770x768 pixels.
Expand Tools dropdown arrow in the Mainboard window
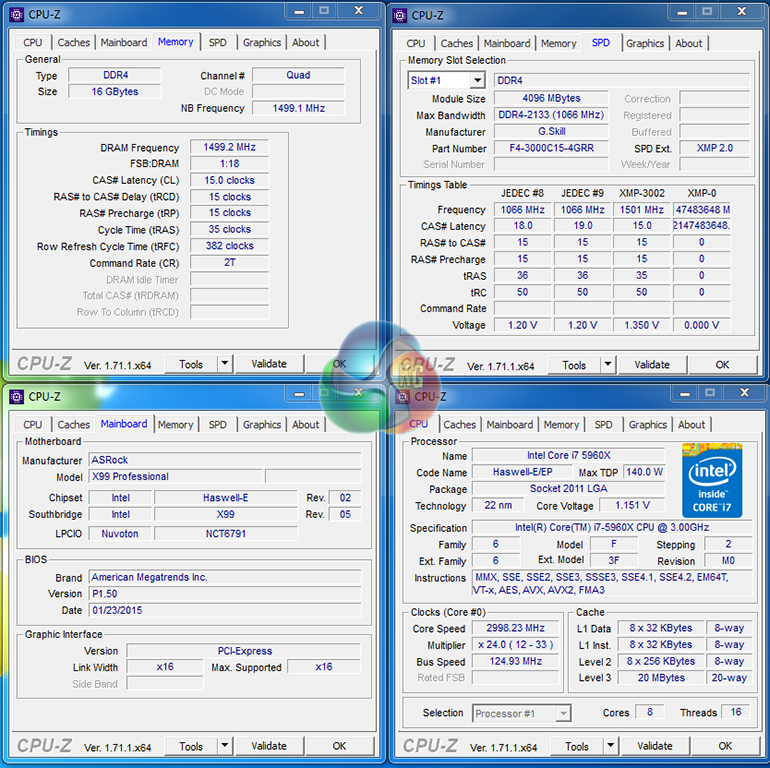(x=224, y=746)
